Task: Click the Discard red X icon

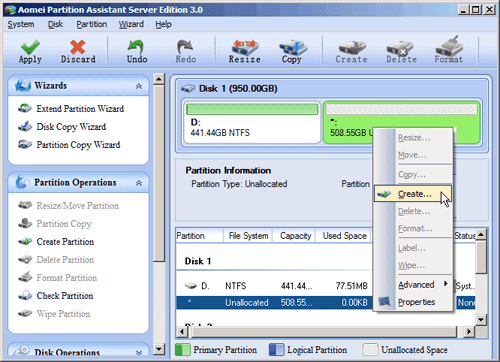Action: click(x=78, y=47)
